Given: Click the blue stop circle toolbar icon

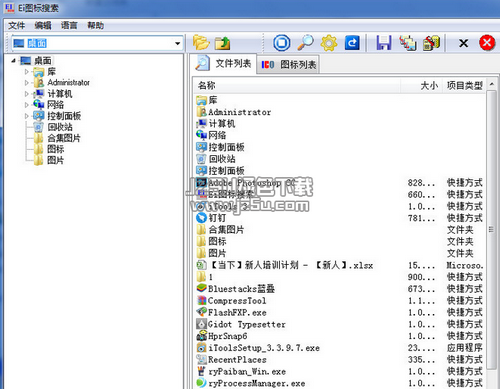Looking at the screenshot, I should point(282,43).
